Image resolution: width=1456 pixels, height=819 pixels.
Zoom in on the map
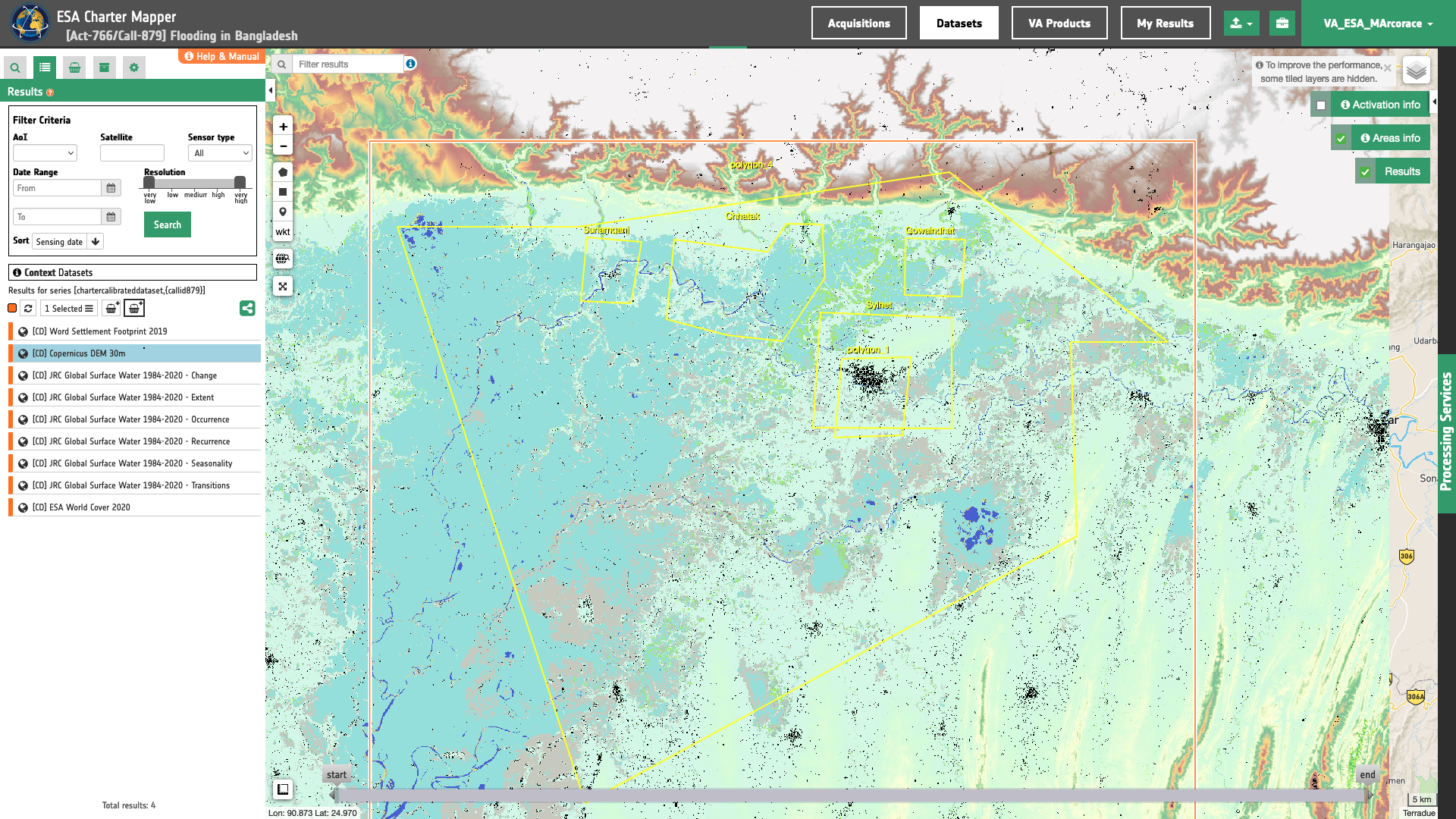pos(283,127)
